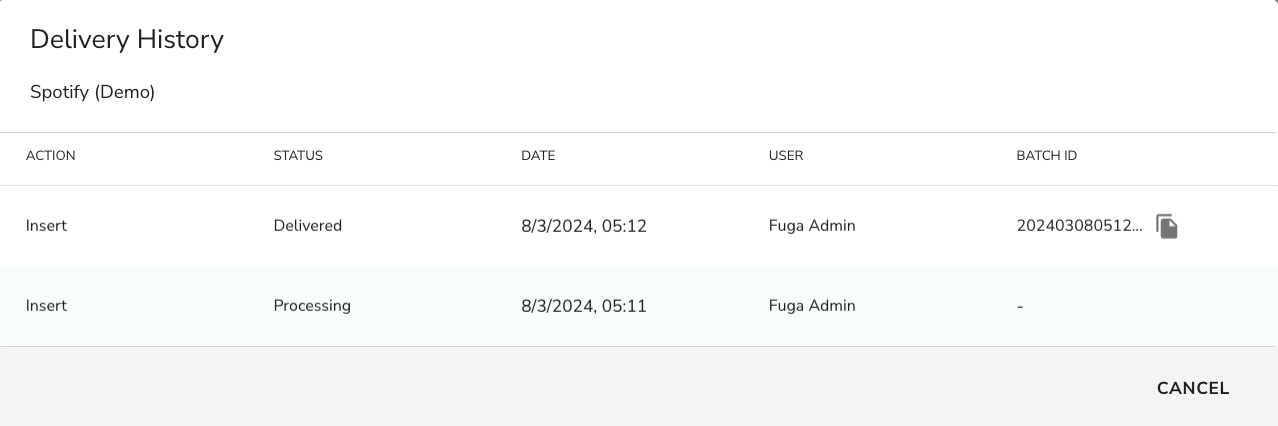Screen dimensions: 1278x426
Task: Click the date 8/3/2024, 05:12
Action: (x=584, y=226)
